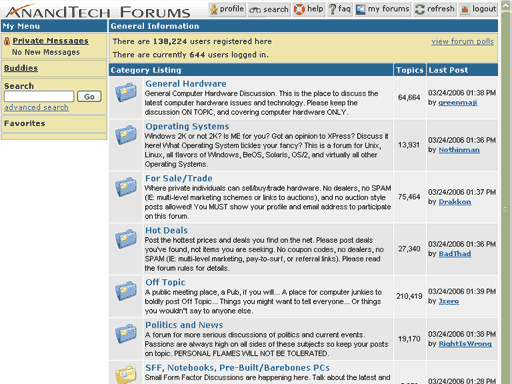
Task: Click the yellow SFF, Notebooks folder icon
Action: (x=126, y=375)
